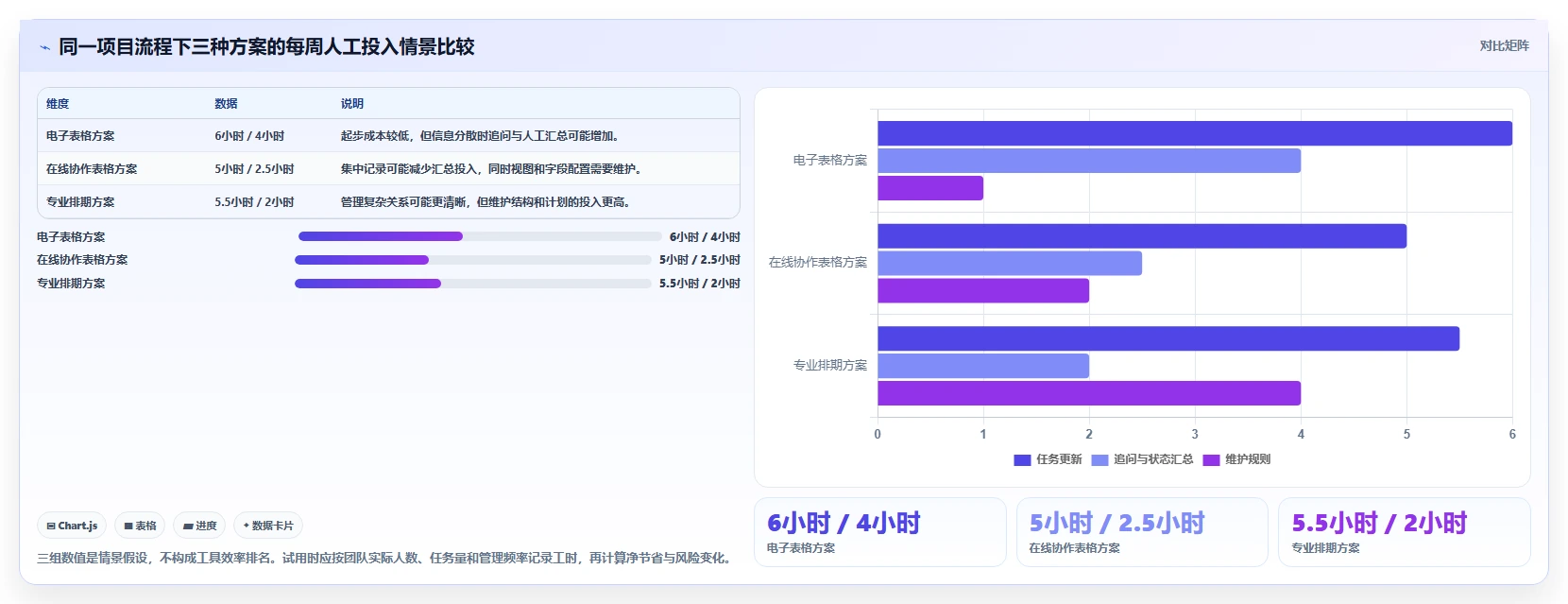
Task: Click the title 同一项目流程下三种方案的每周人工投入情景比较
Action: point(266,46)
